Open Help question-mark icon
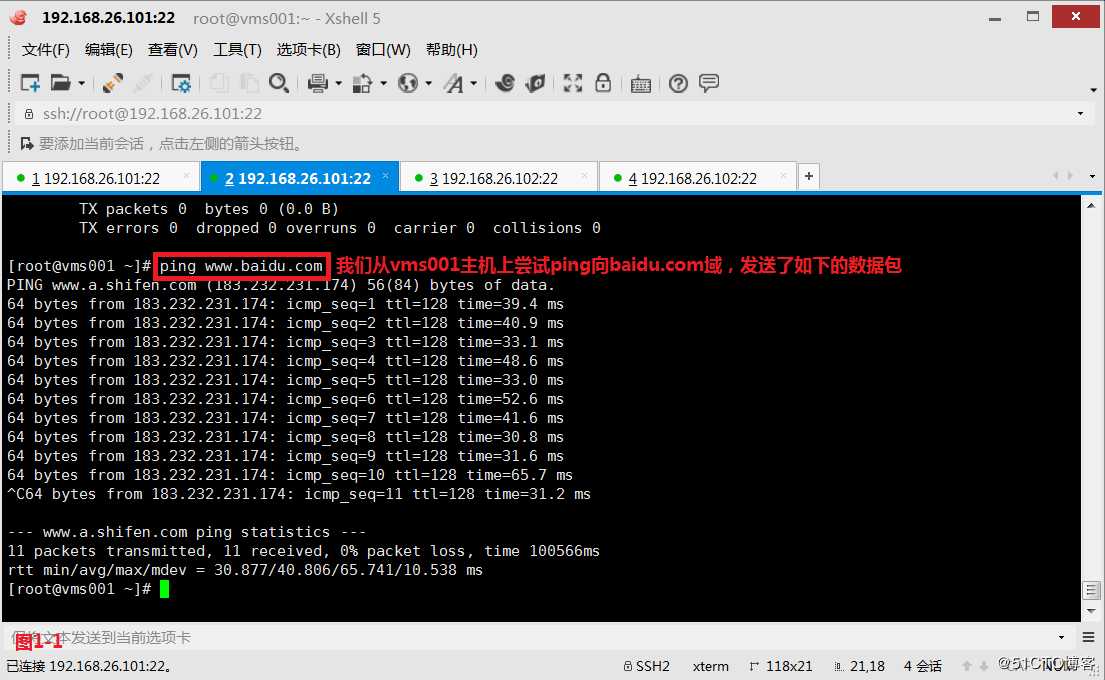This screenshot has width=1105, height=680. (678, 83)
